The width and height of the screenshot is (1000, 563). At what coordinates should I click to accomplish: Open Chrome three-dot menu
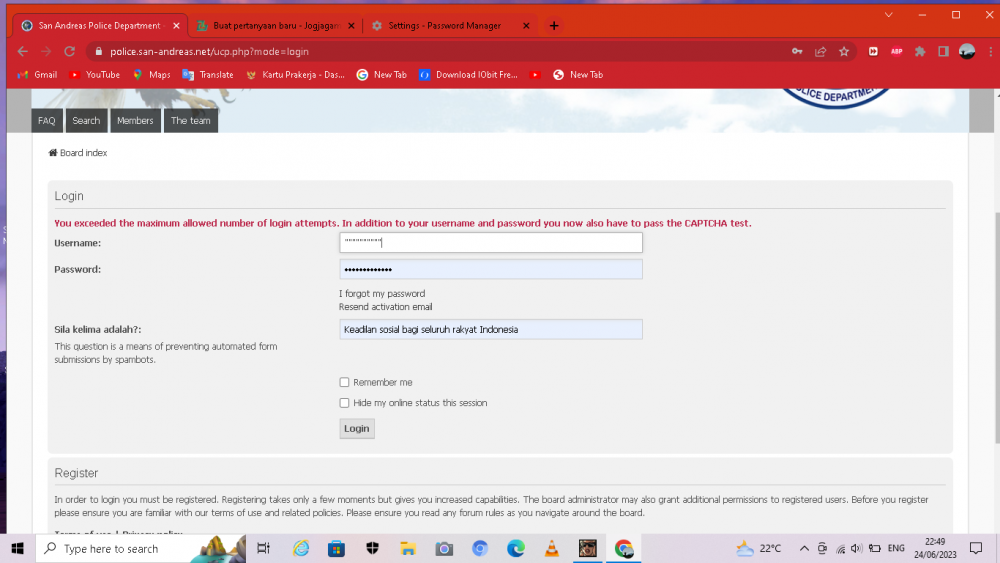pyautogui.click(x=990, y=52)
